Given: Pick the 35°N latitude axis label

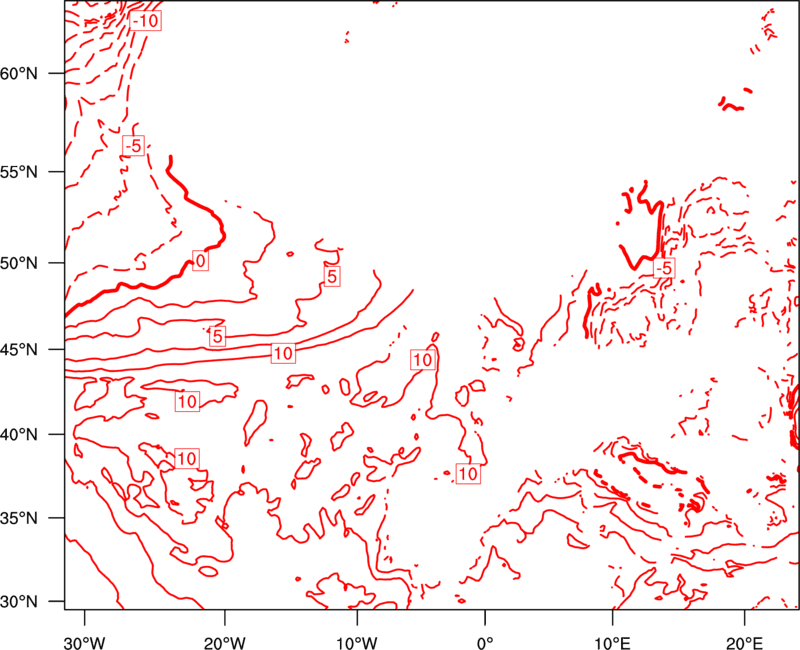Looking at the screenshot, I should coord(19,518).
